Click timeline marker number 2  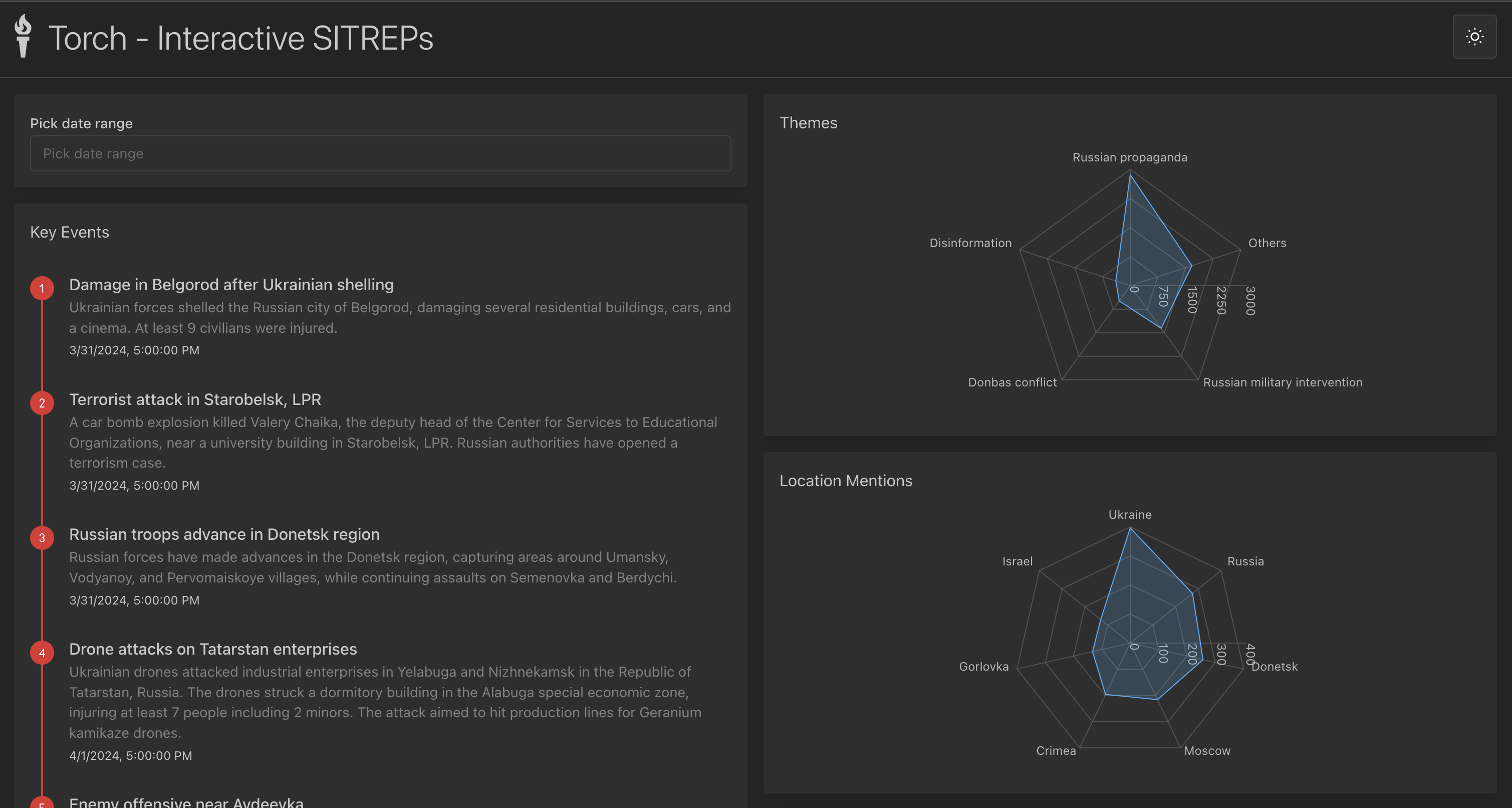[x=42, y=403]
